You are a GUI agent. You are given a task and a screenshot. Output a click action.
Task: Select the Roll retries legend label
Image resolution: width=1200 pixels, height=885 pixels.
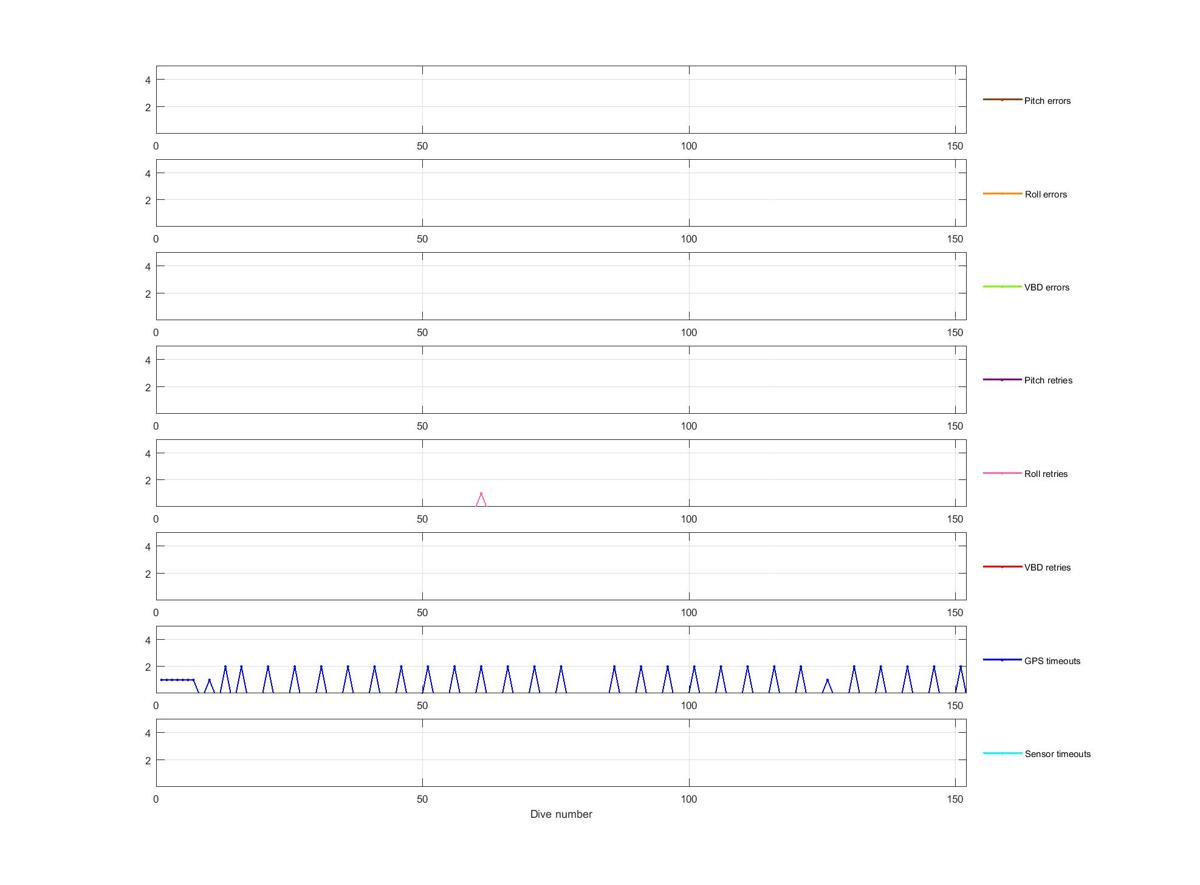click(1046, 474)
